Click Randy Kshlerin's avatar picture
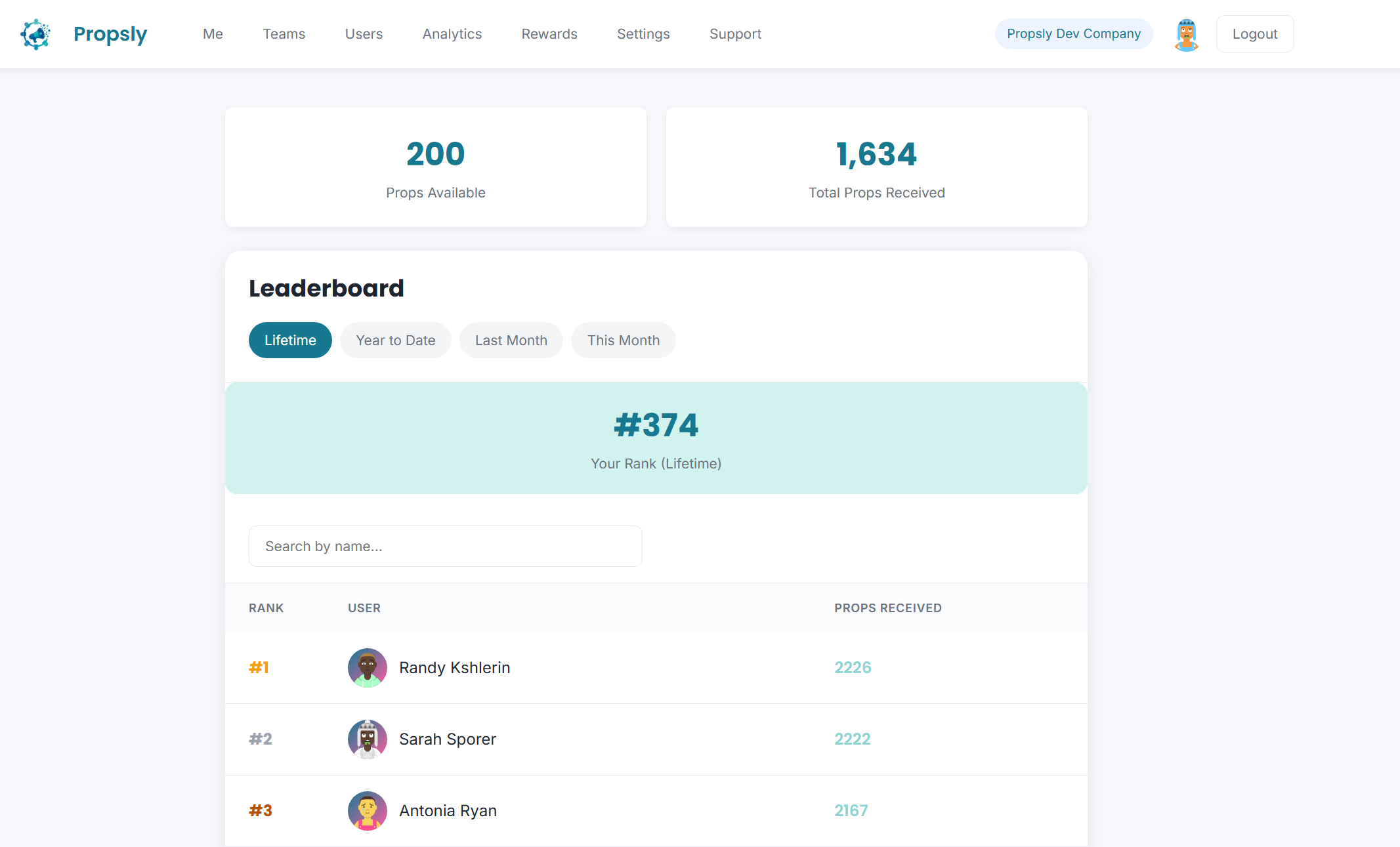 [x=367, y=667]
